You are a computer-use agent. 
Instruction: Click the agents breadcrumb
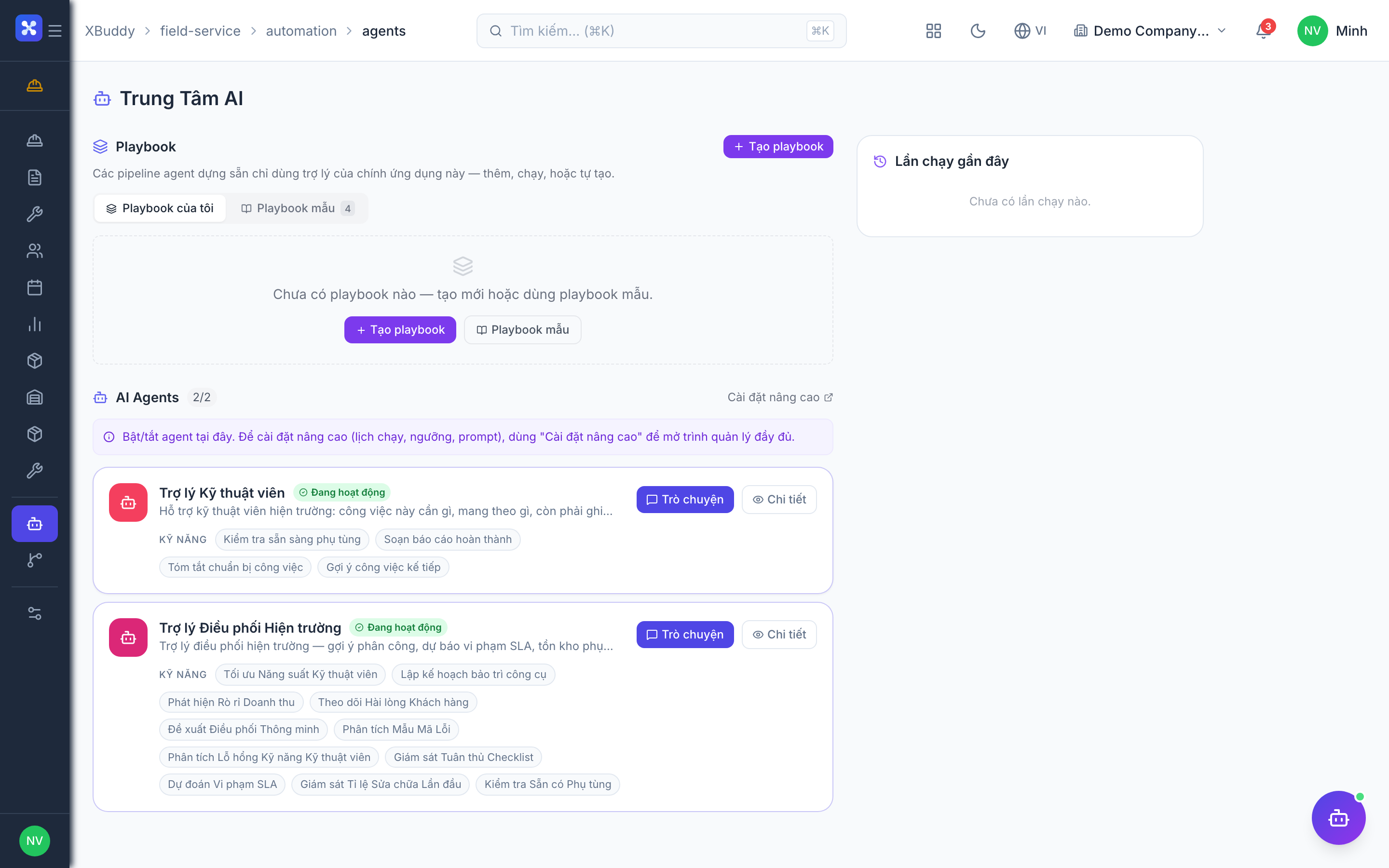pos(384,31)
